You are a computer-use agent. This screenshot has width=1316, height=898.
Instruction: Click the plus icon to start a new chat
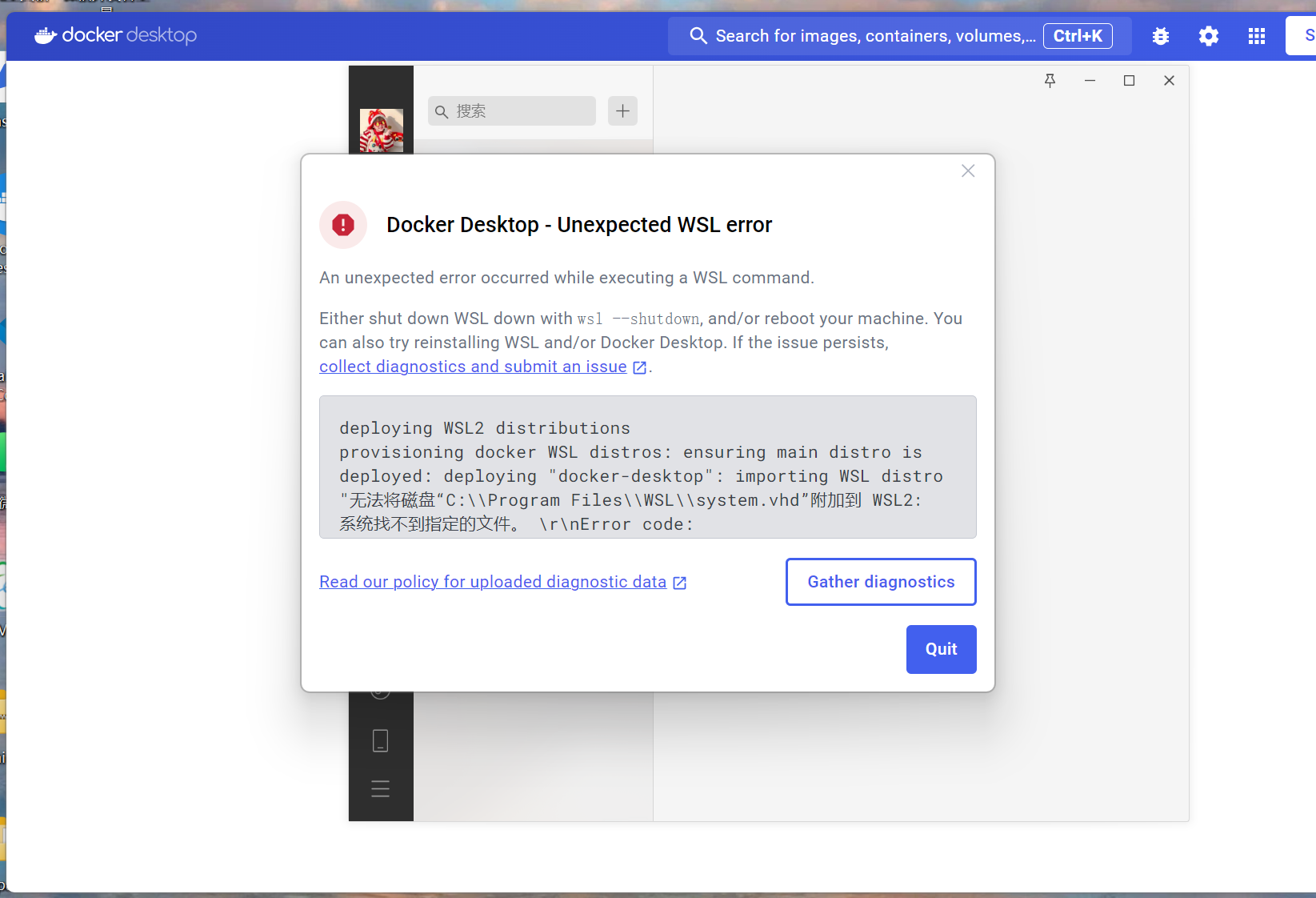[622, 110]
